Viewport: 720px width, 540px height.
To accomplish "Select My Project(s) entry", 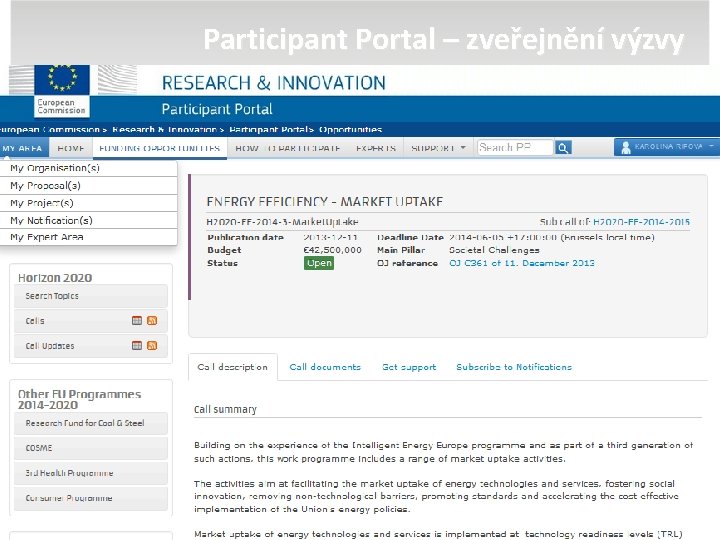I will (x=89, y=203).
